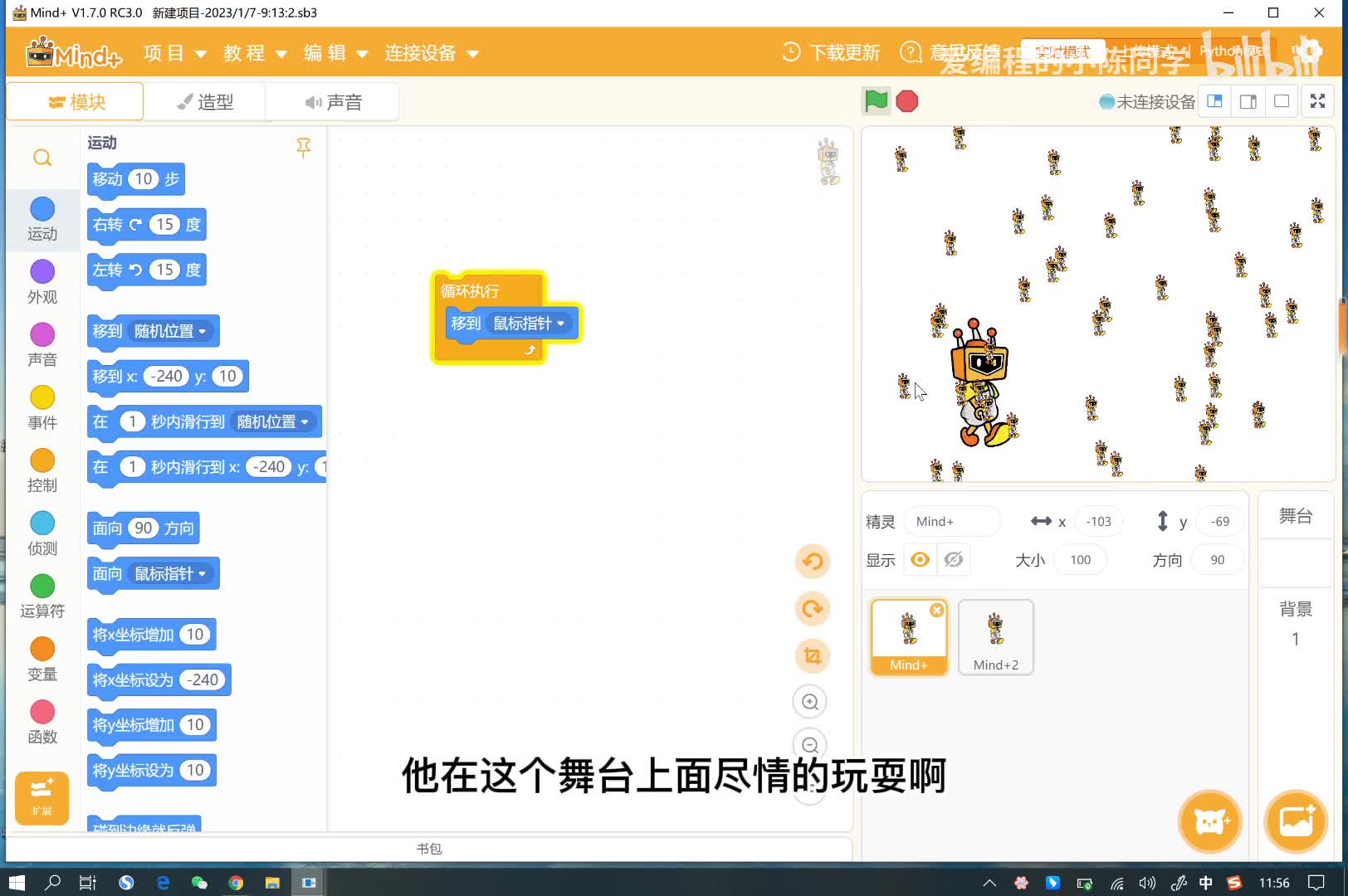The height and width of the screenshot is (896, 1348).
Task: Add a new sprite with the cat button
Action: click(1210, 821)
